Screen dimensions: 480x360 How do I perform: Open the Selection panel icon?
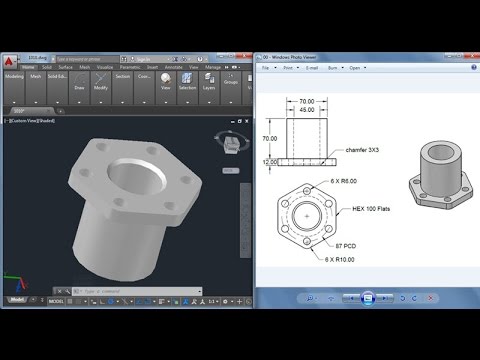tap(187, 79)
